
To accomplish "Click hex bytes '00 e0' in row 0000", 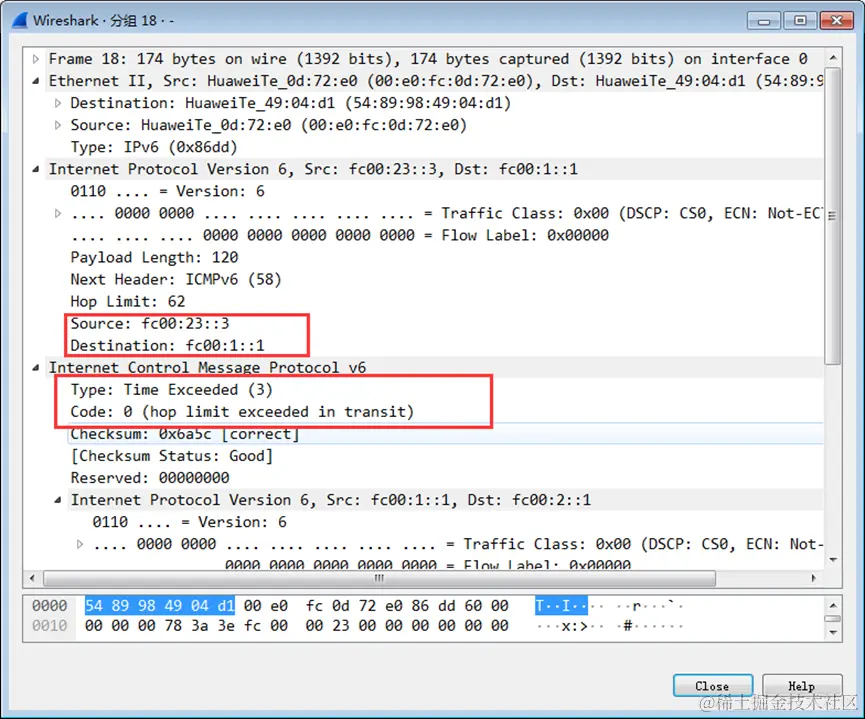I will coord(266,606).
